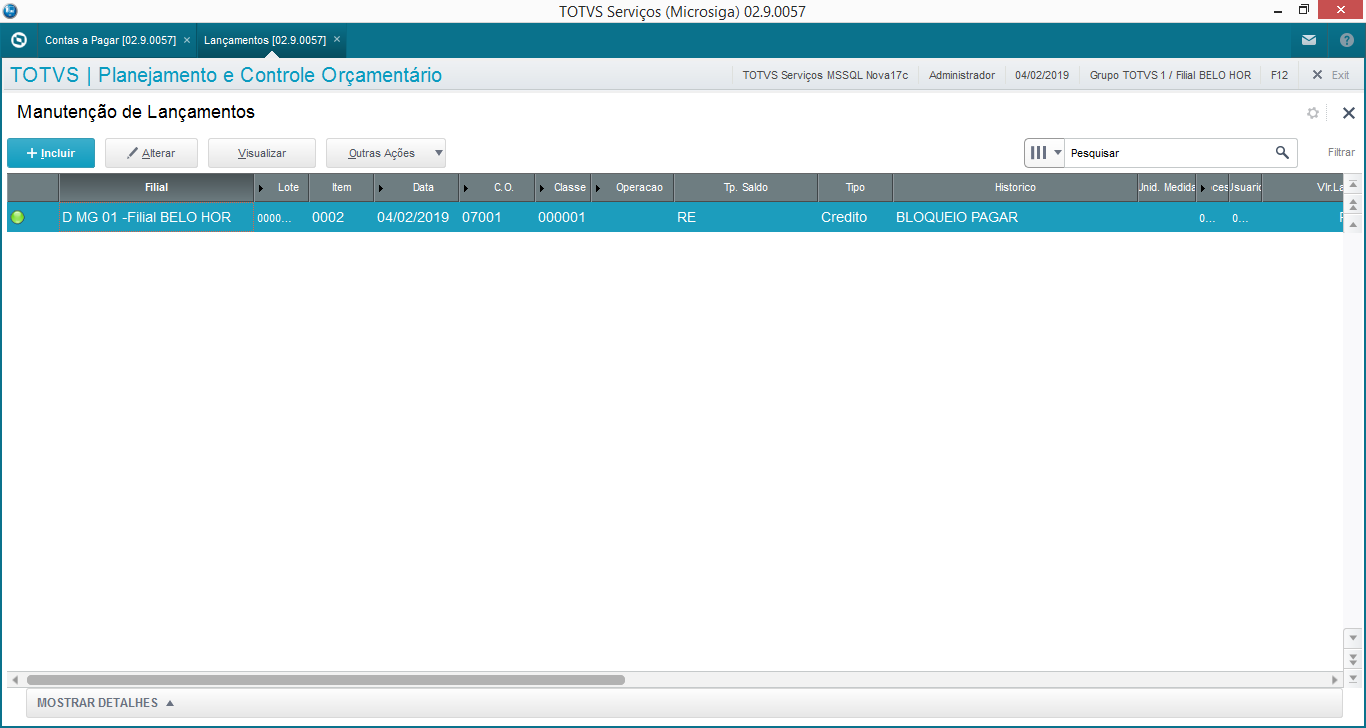Open the search column selector dropdown
This screenshot has height=728, width=1366.
(1045, 153)
